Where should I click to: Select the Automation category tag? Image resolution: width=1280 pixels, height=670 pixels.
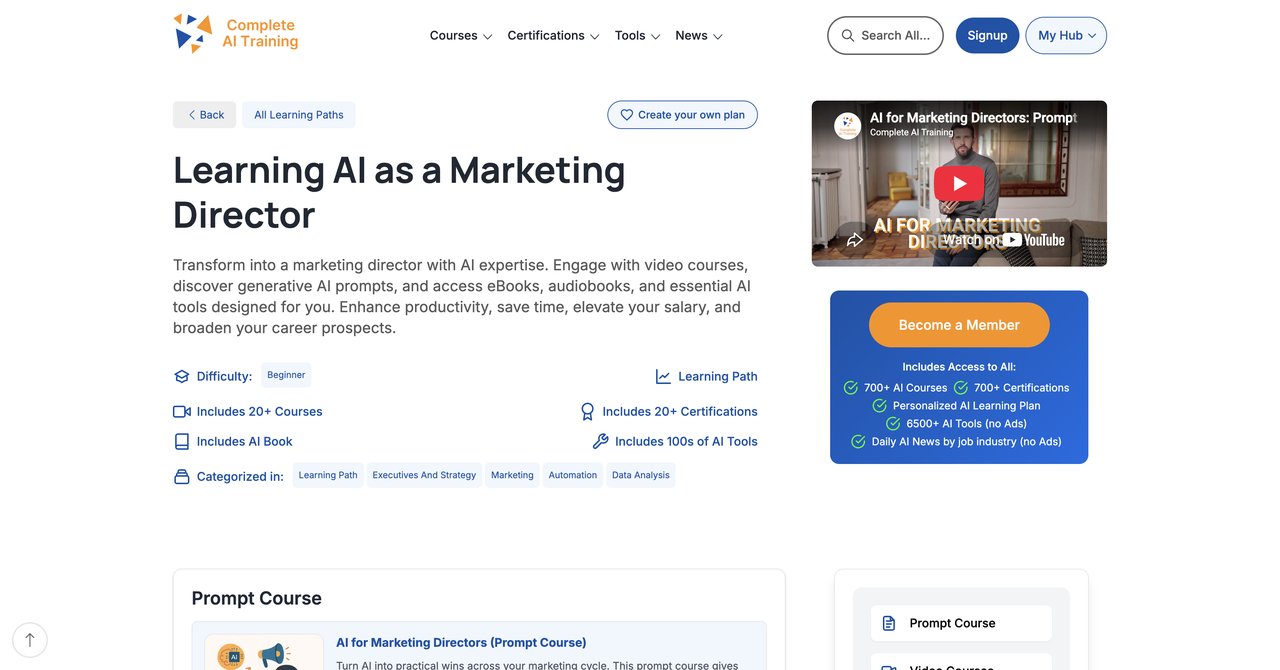(573, 475)
